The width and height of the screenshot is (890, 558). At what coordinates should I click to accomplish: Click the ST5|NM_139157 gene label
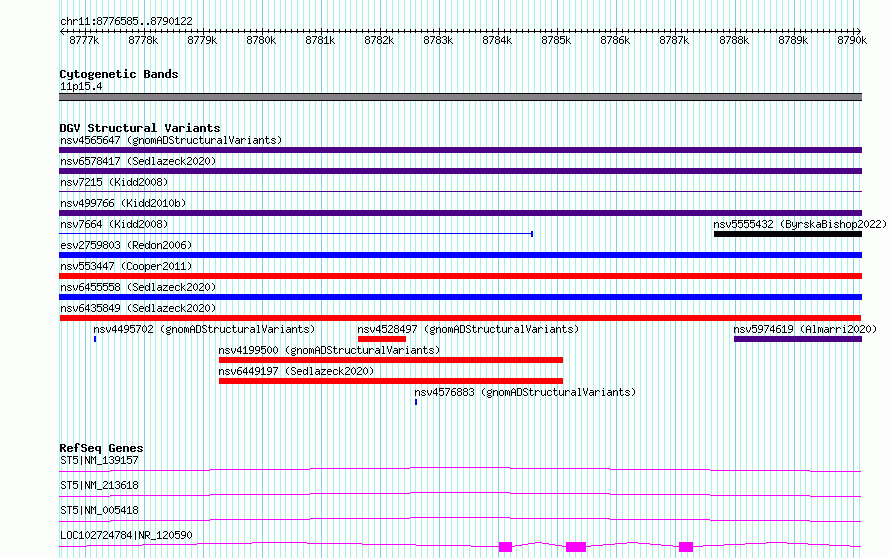pyautogui.click(x=99, y=460)
